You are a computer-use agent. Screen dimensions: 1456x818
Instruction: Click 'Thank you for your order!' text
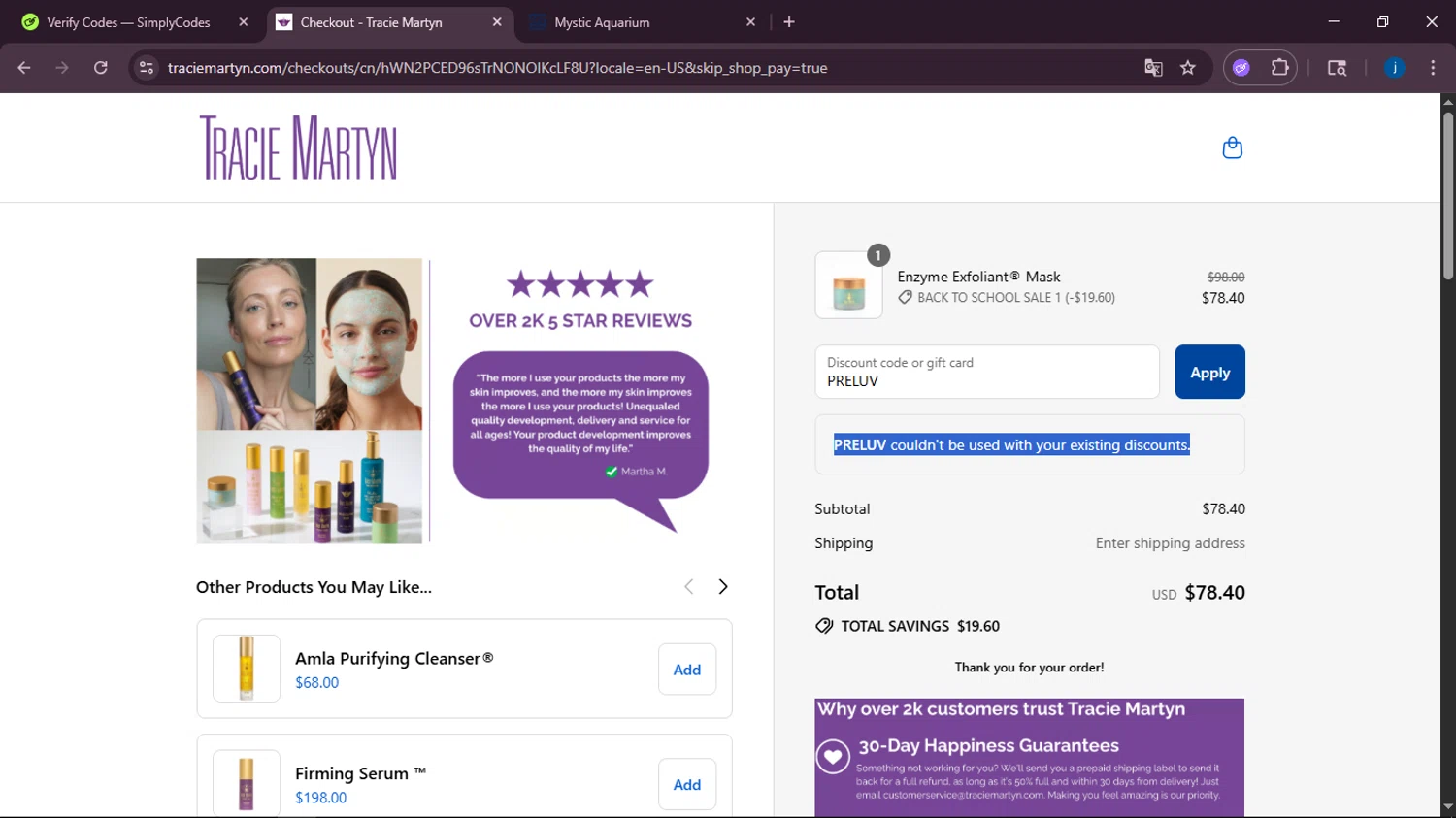point(1029,667)
